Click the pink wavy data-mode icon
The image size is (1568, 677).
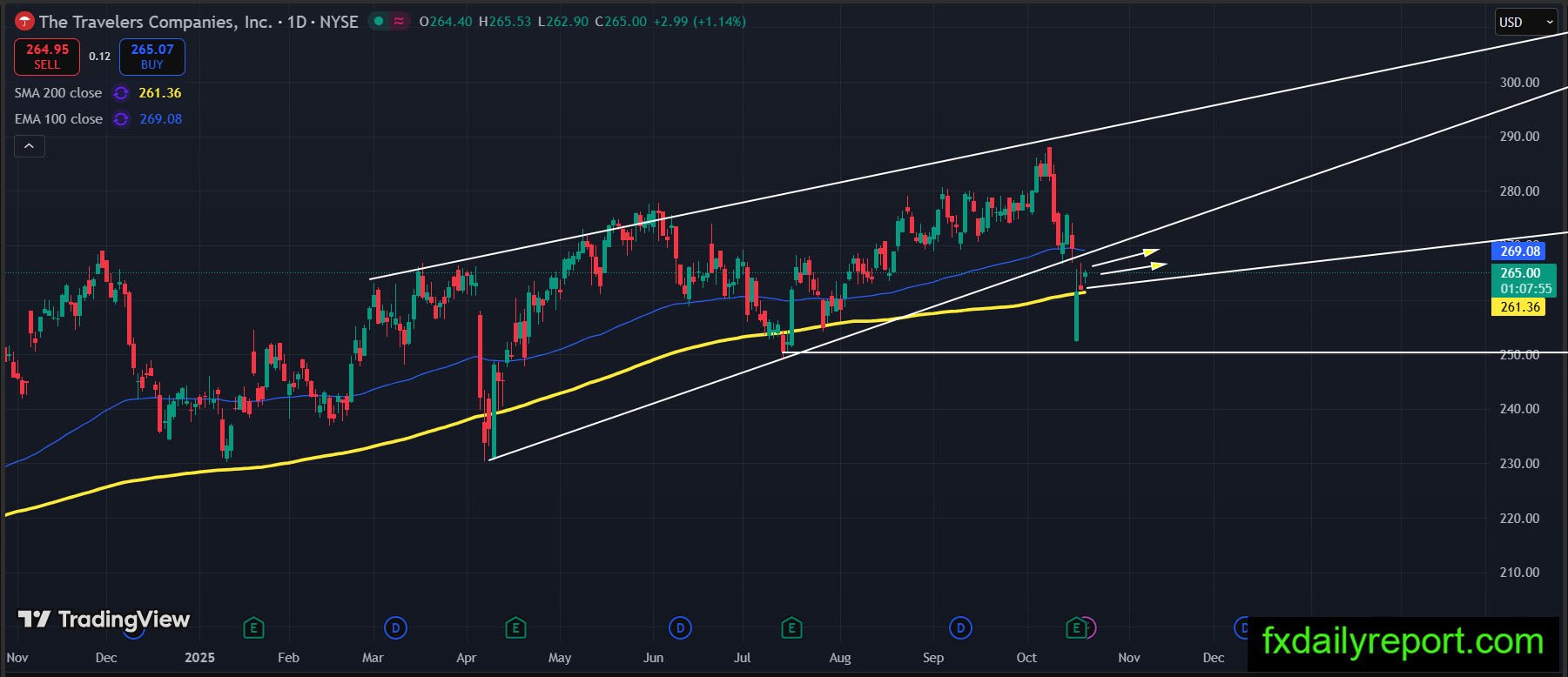click(399, 22)
